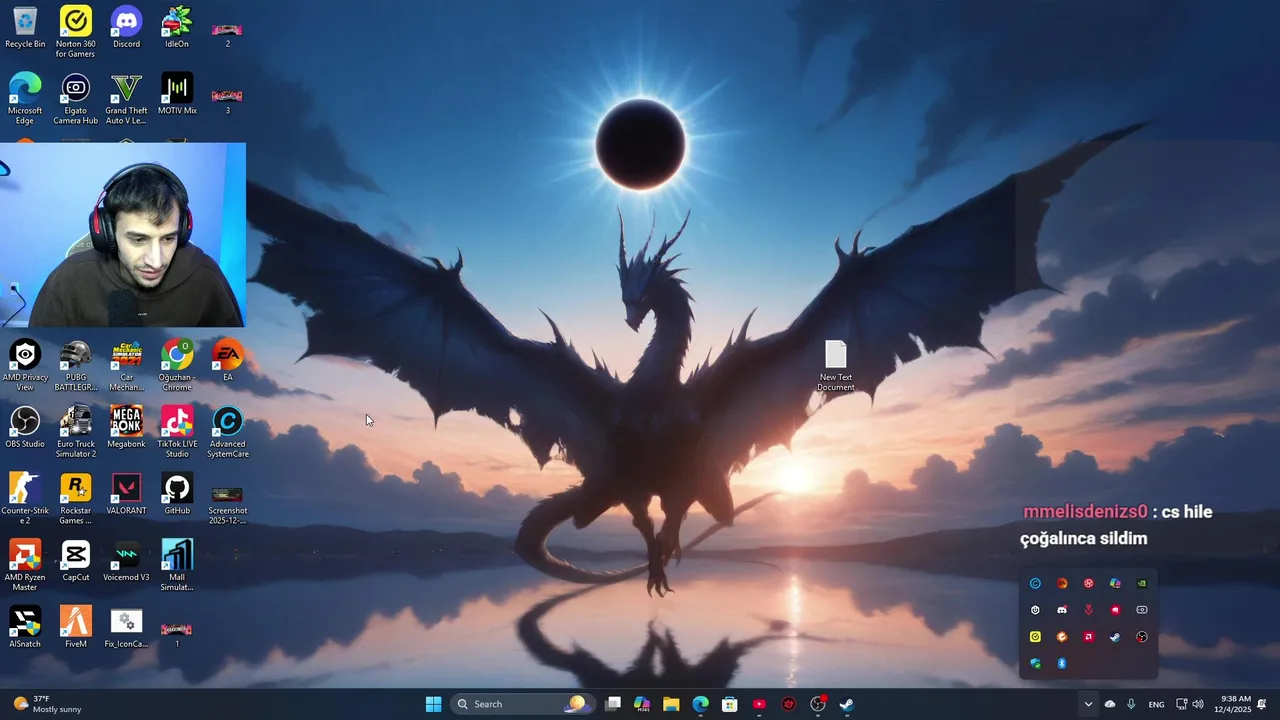
Task: Open AMD Ryzen Master shortcut
Action: (x=25, y=565)
